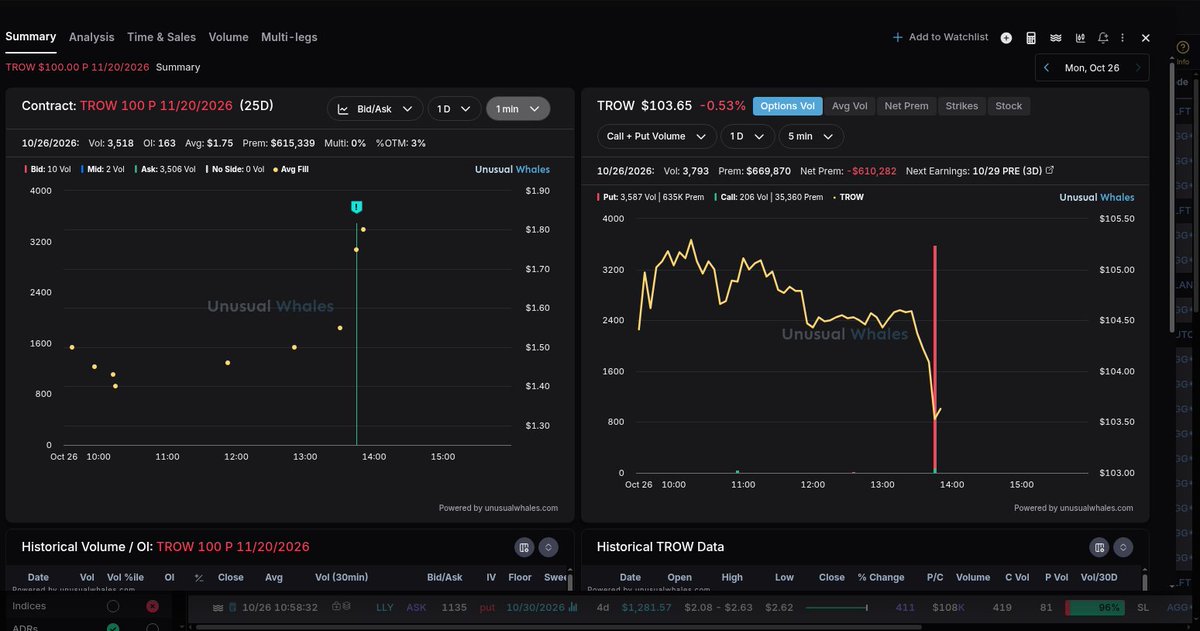Click expand arrows icon in Historical Volume / OI panel
The height and width of the screenshot is (631, 1200).
pos(548,547)
